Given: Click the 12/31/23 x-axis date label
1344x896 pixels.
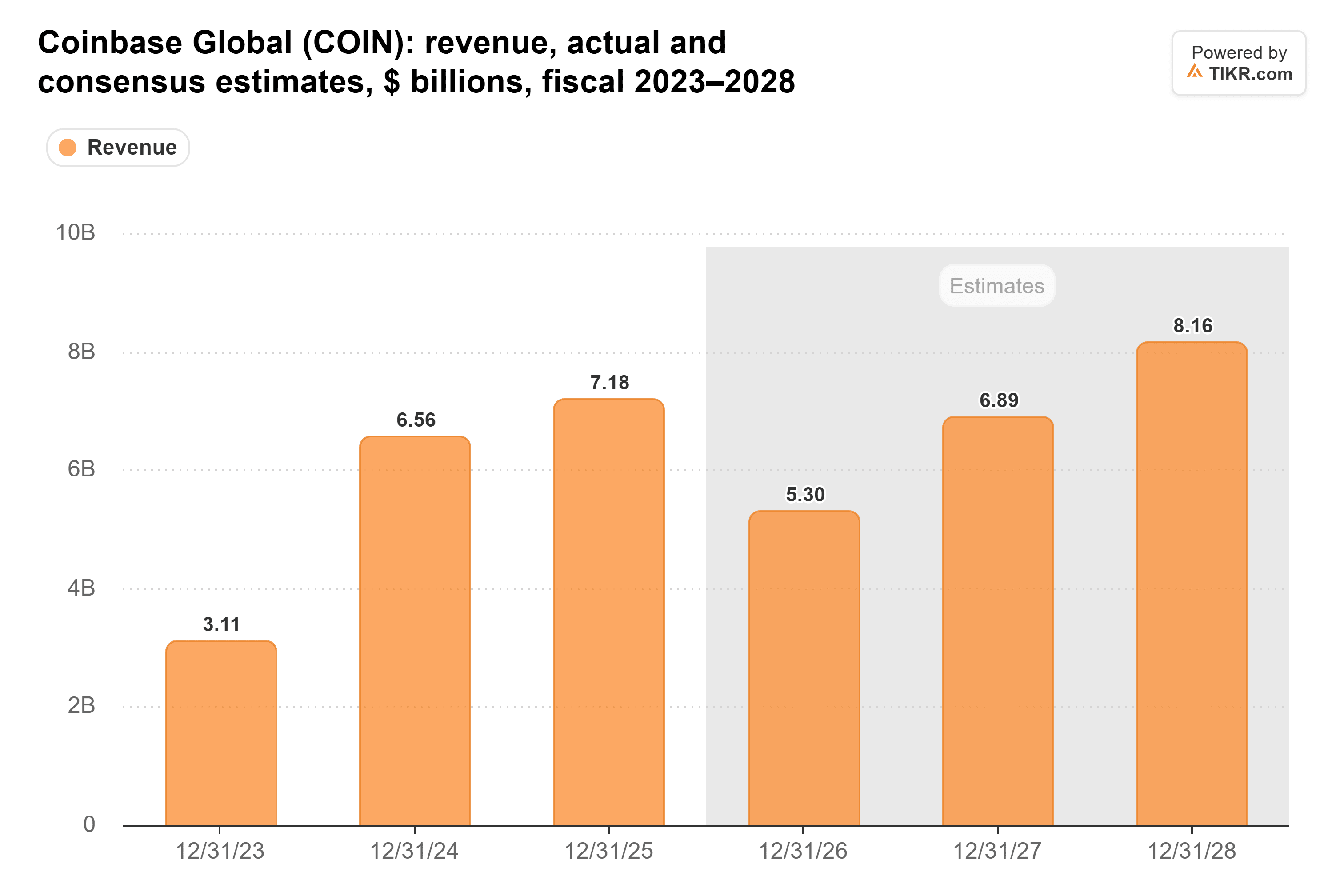Looking at the screenshot, I should click(x=220, y=852).
